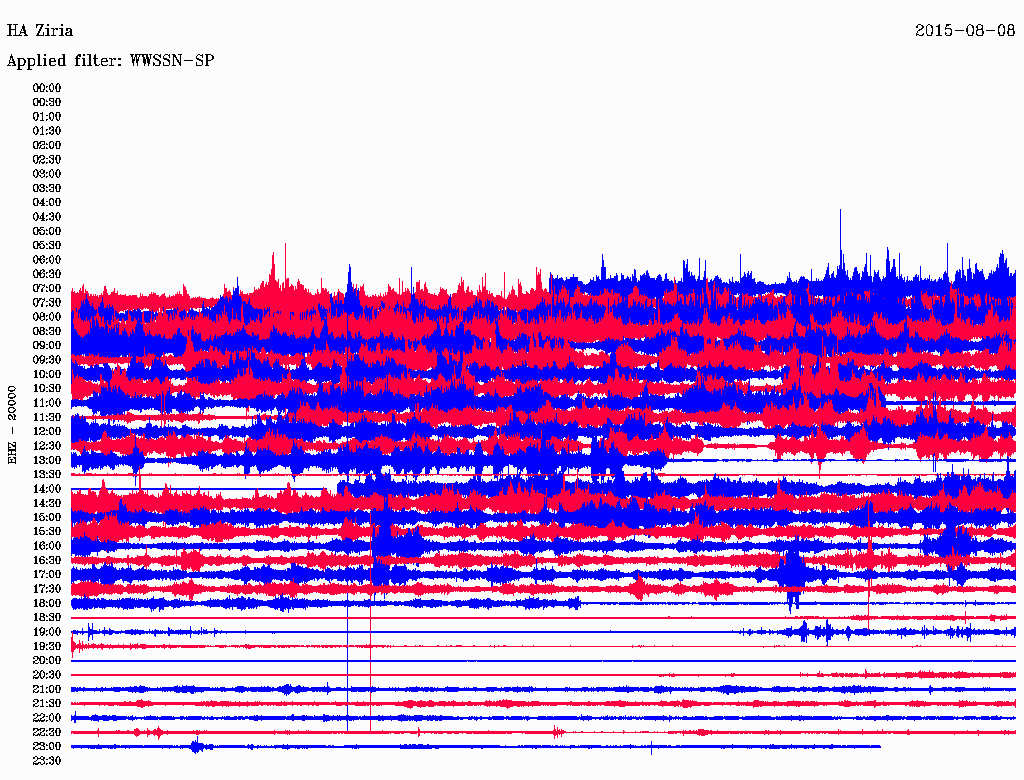Click the '23:00' time label
The image size is (1024, 780).
47,747
